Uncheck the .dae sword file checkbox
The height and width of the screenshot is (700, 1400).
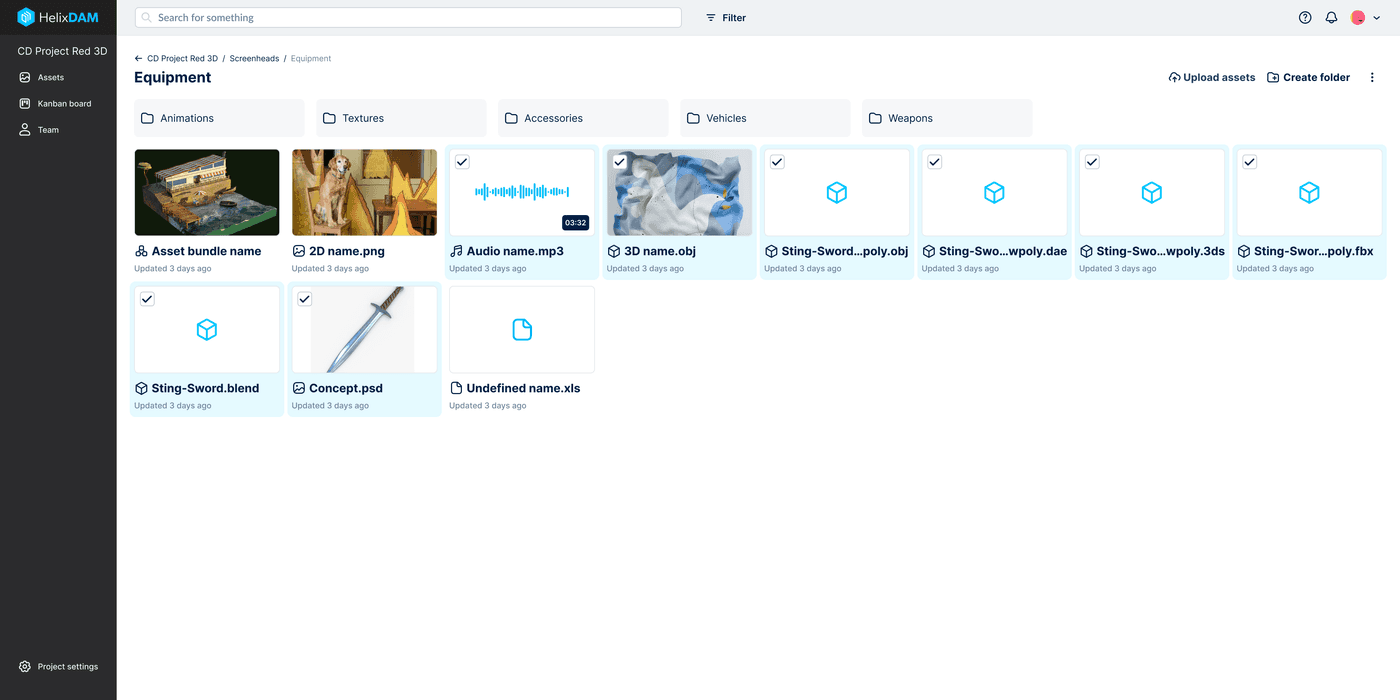coord(934,162)
